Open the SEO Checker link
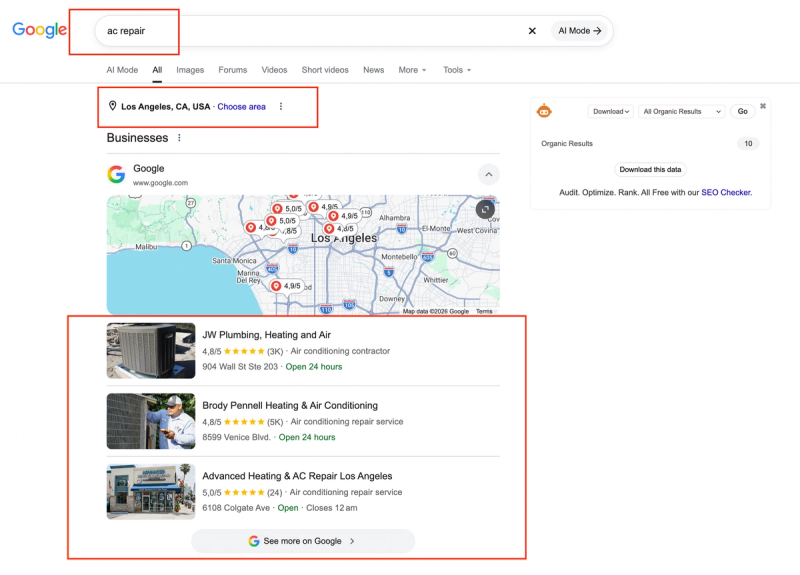Image resolution: width=800 pixels, height=575 pixels. coord(726,192)
